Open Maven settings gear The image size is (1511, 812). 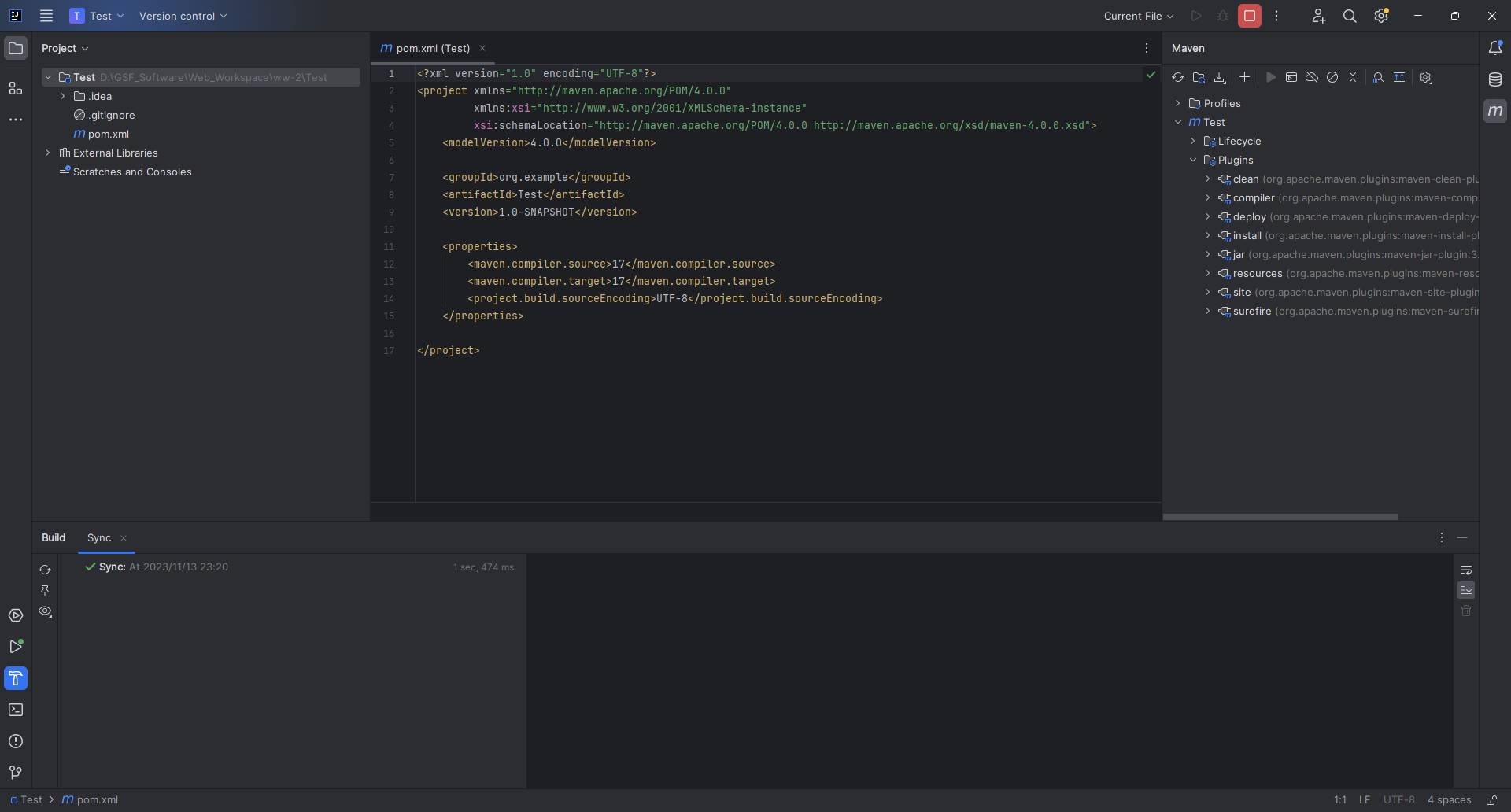pyautogui.click(x=1426, y=77)
